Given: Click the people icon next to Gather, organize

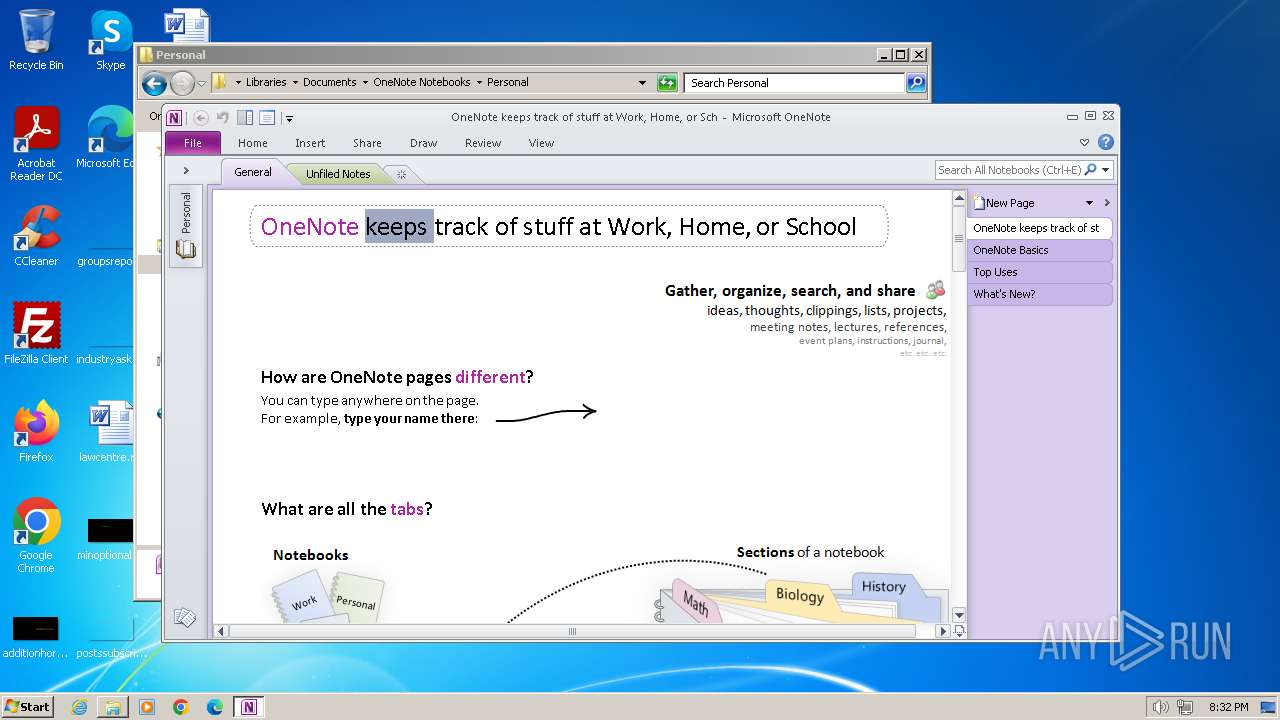Looking at the screenshot, I should click(x=936, y=290).
